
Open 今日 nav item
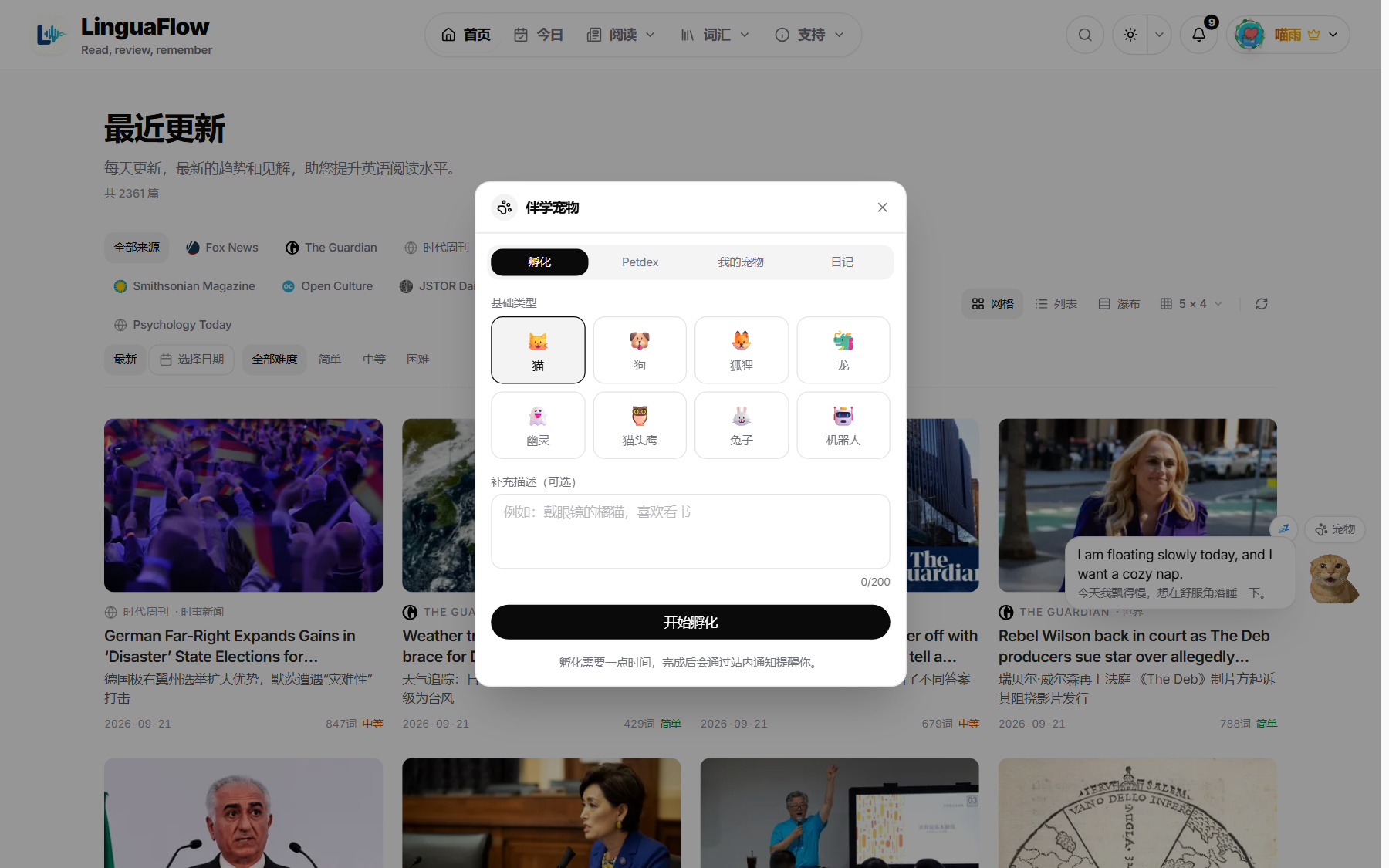(539, 35)
